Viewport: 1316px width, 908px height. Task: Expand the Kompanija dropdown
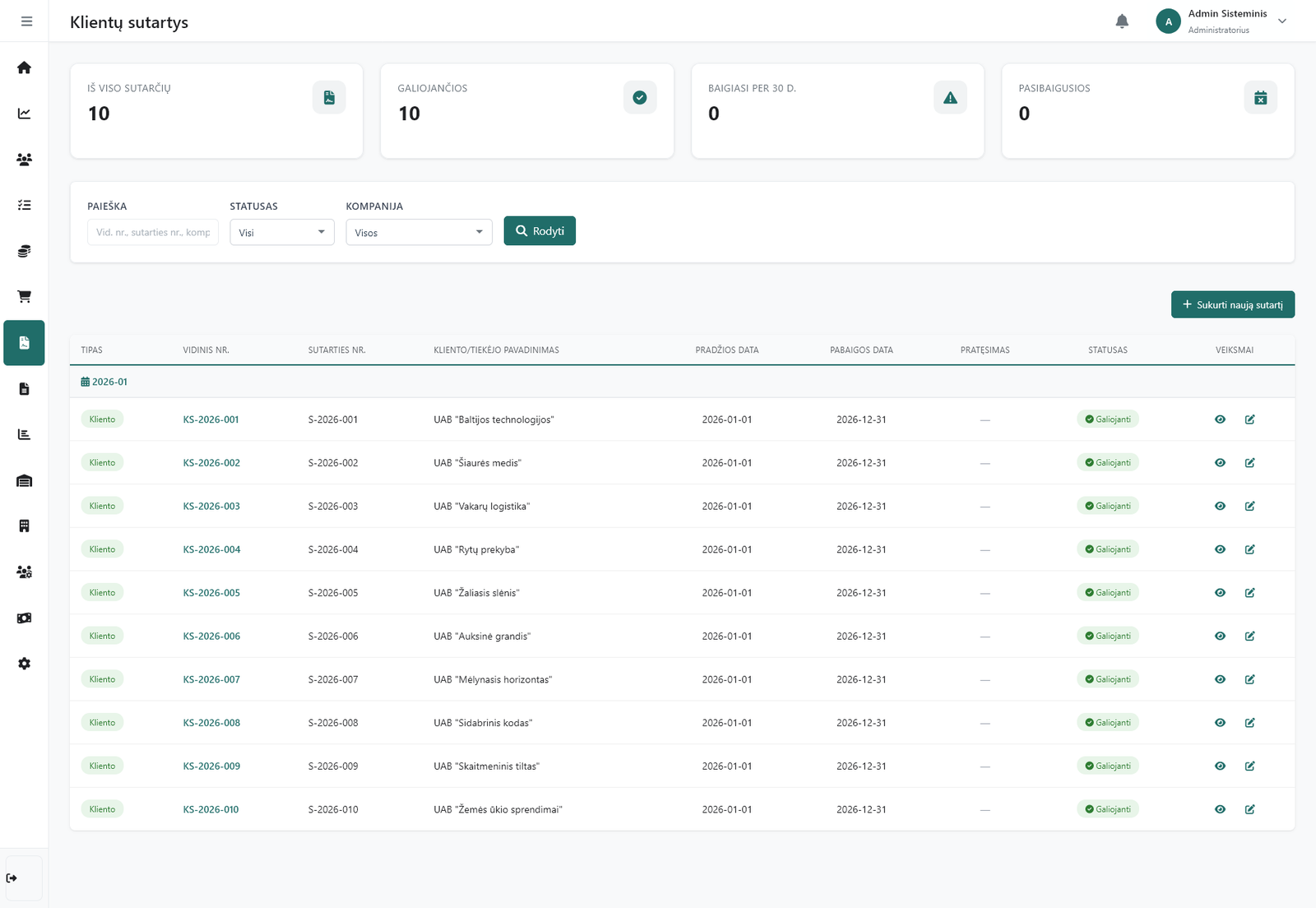[419, 233]
